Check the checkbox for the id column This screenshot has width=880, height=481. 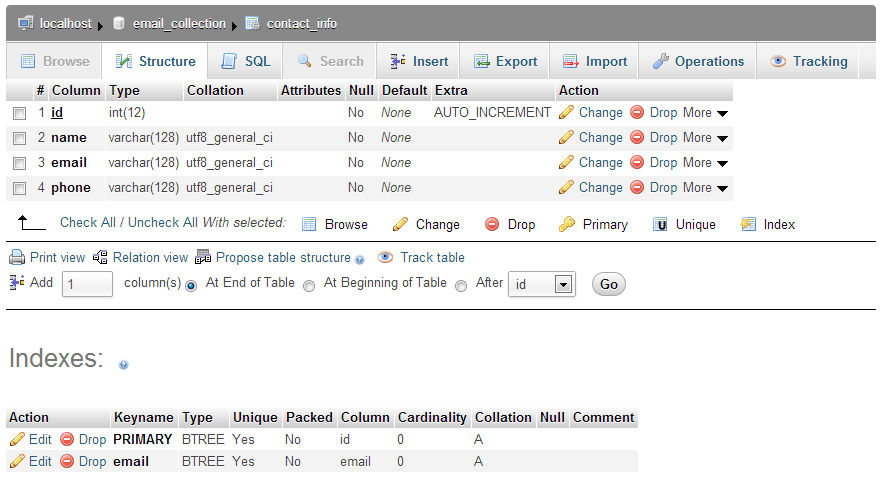click(x=19, y=113)
